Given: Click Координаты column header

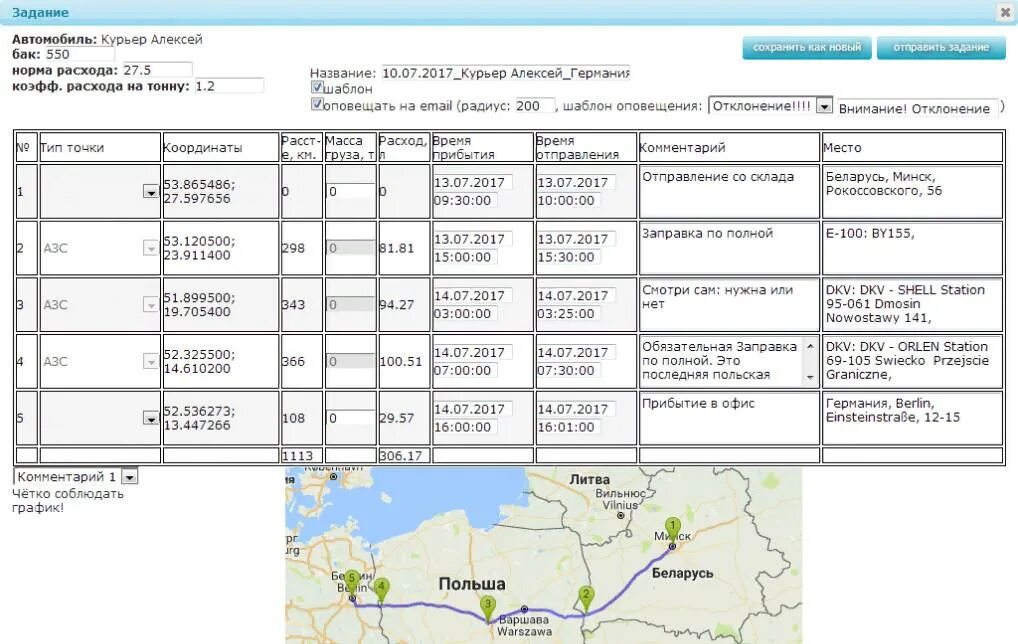Looking at the screenshot, I should pos(202,147).
